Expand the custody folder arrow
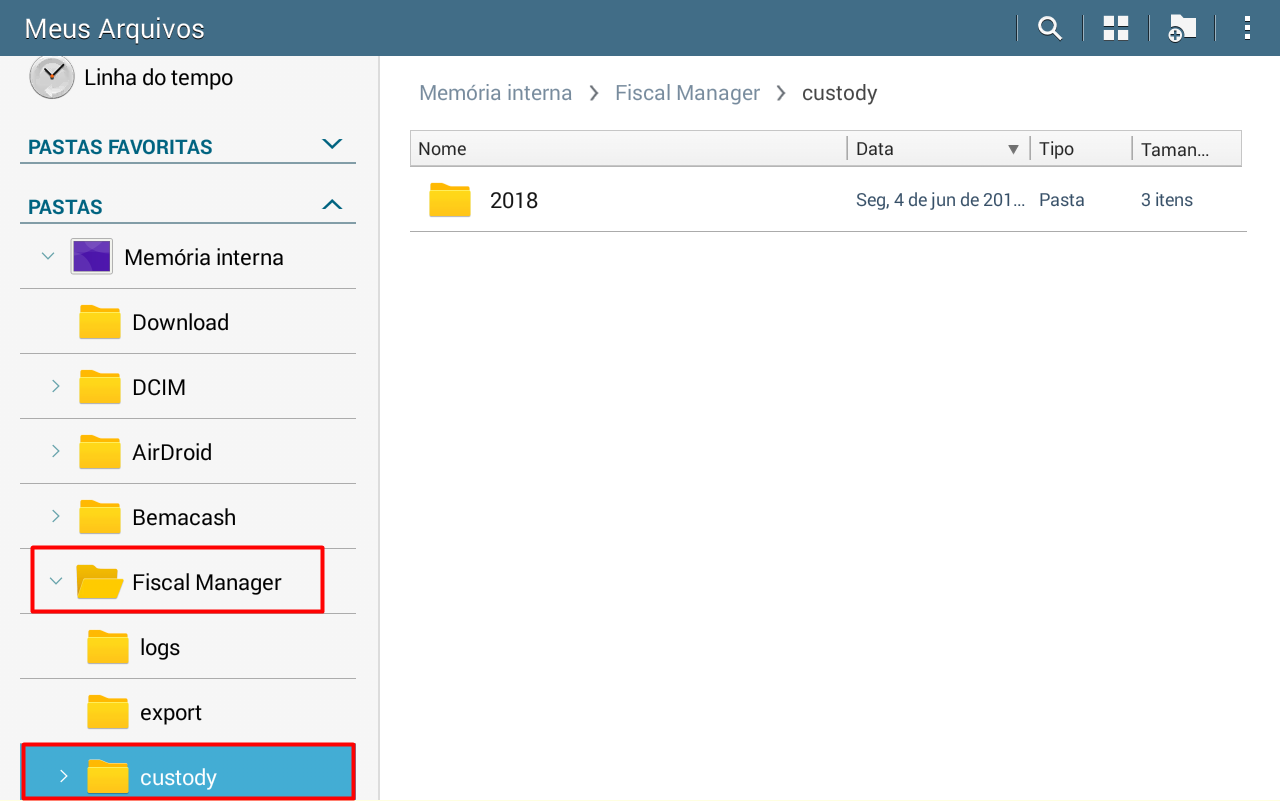This screenshot has height=801, width=1280. [x=64, y=776]
